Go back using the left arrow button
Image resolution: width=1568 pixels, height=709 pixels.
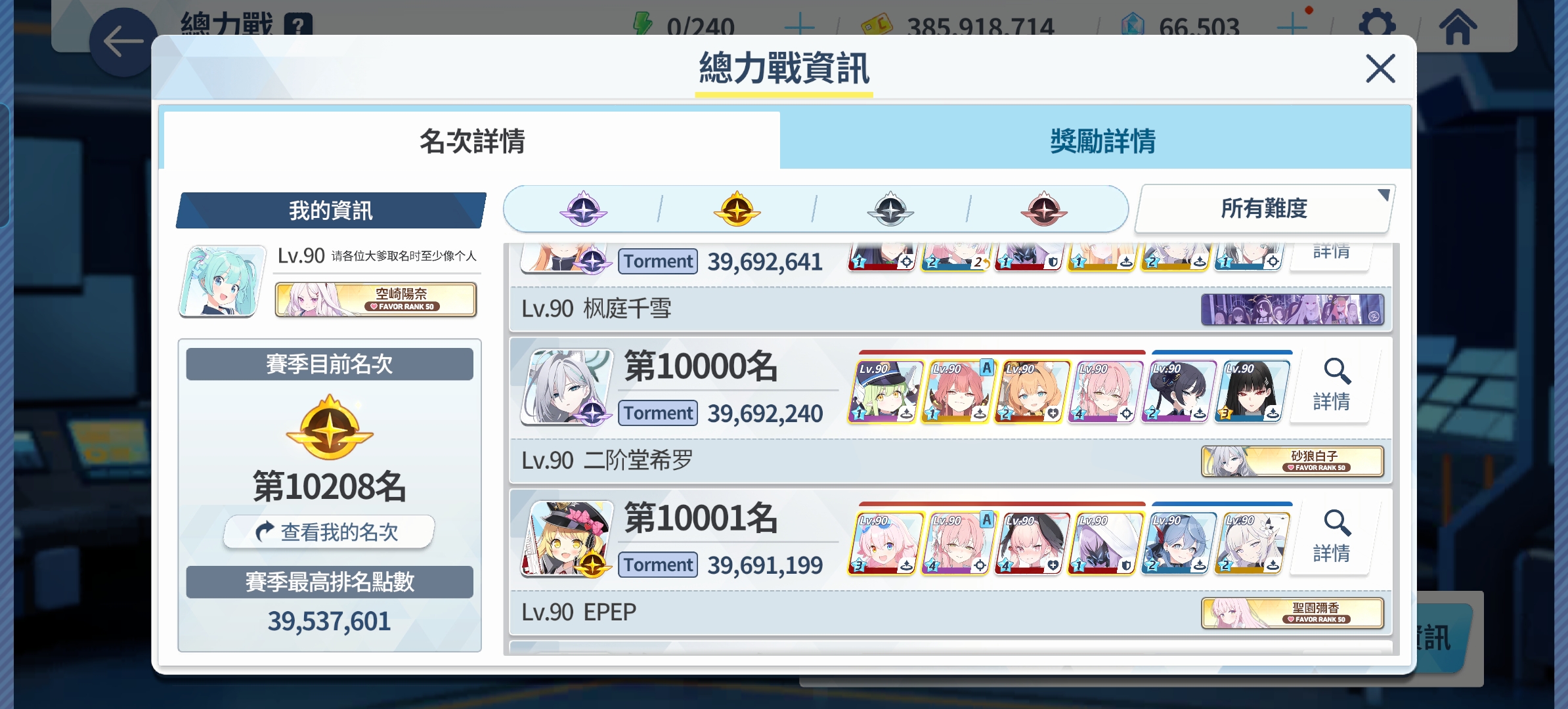coord(123,42)
